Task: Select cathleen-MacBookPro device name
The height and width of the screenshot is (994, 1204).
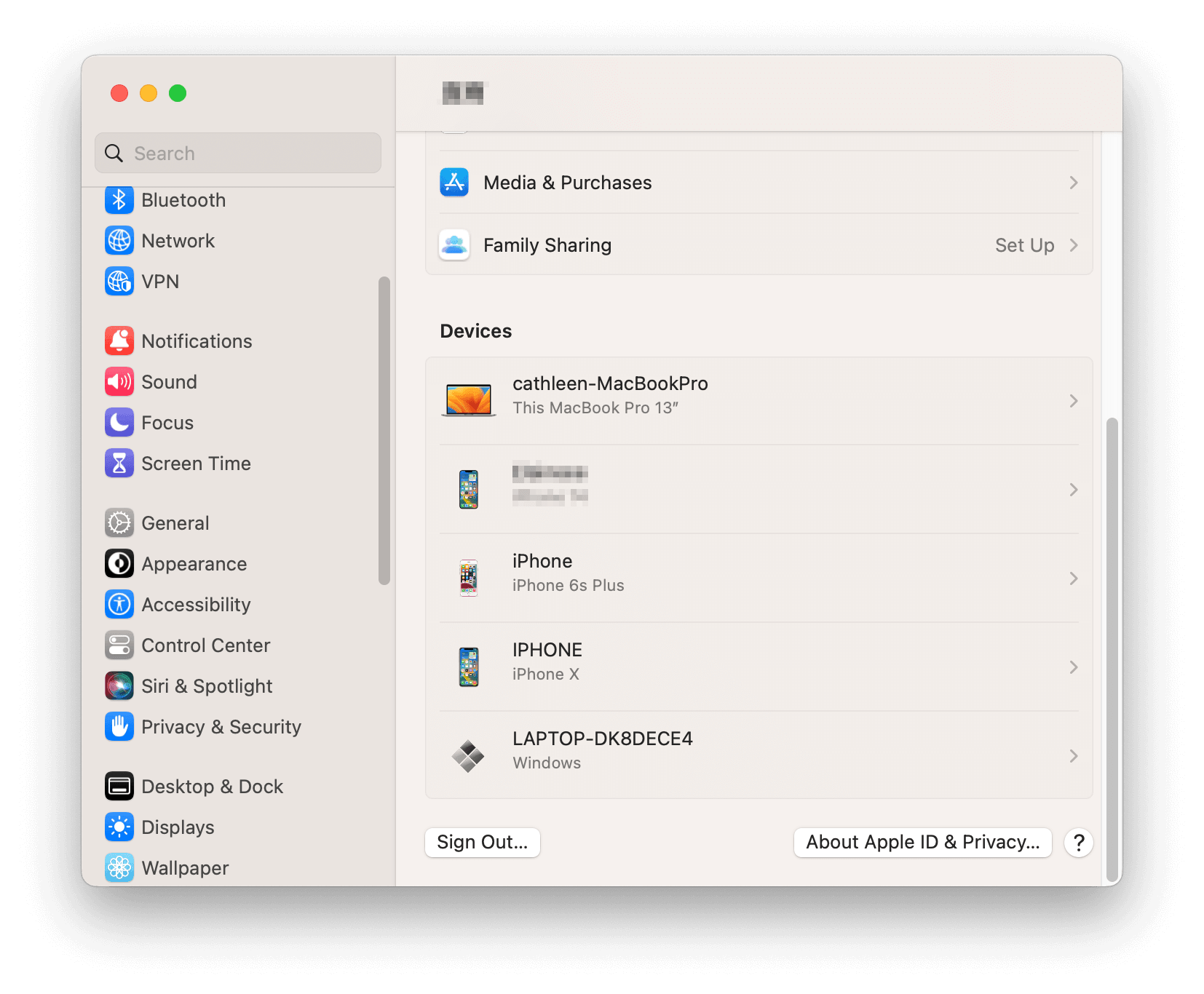Action: (610, 383)
